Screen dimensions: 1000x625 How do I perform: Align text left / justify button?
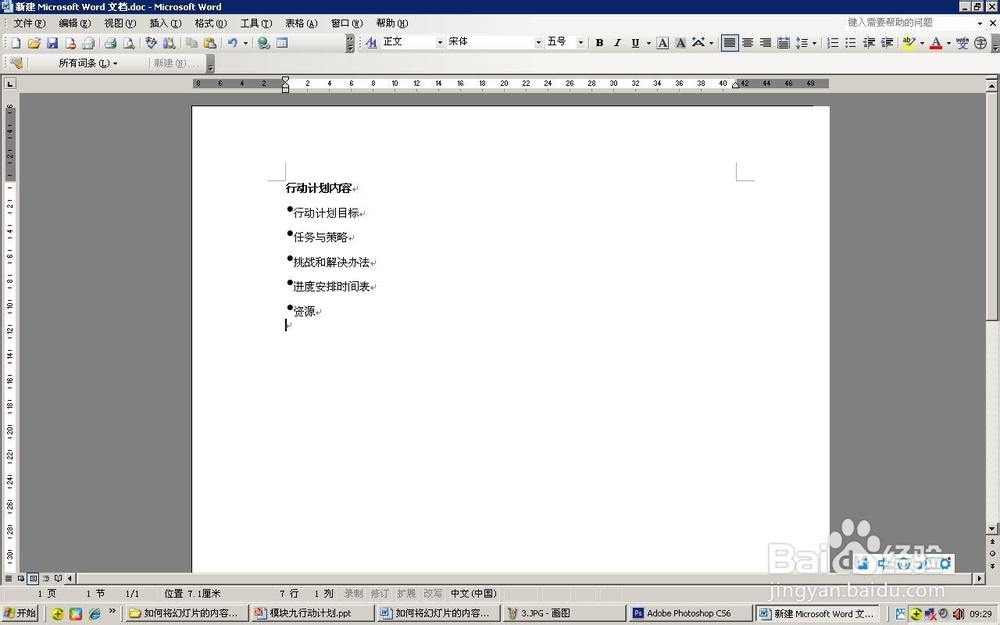coord(730,43)
